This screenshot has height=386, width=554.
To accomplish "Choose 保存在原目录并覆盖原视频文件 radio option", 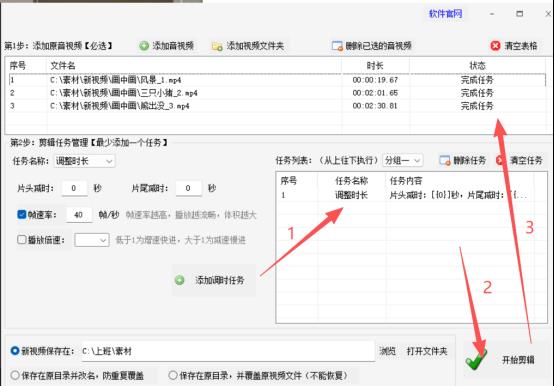I will [x=173, y=375].
